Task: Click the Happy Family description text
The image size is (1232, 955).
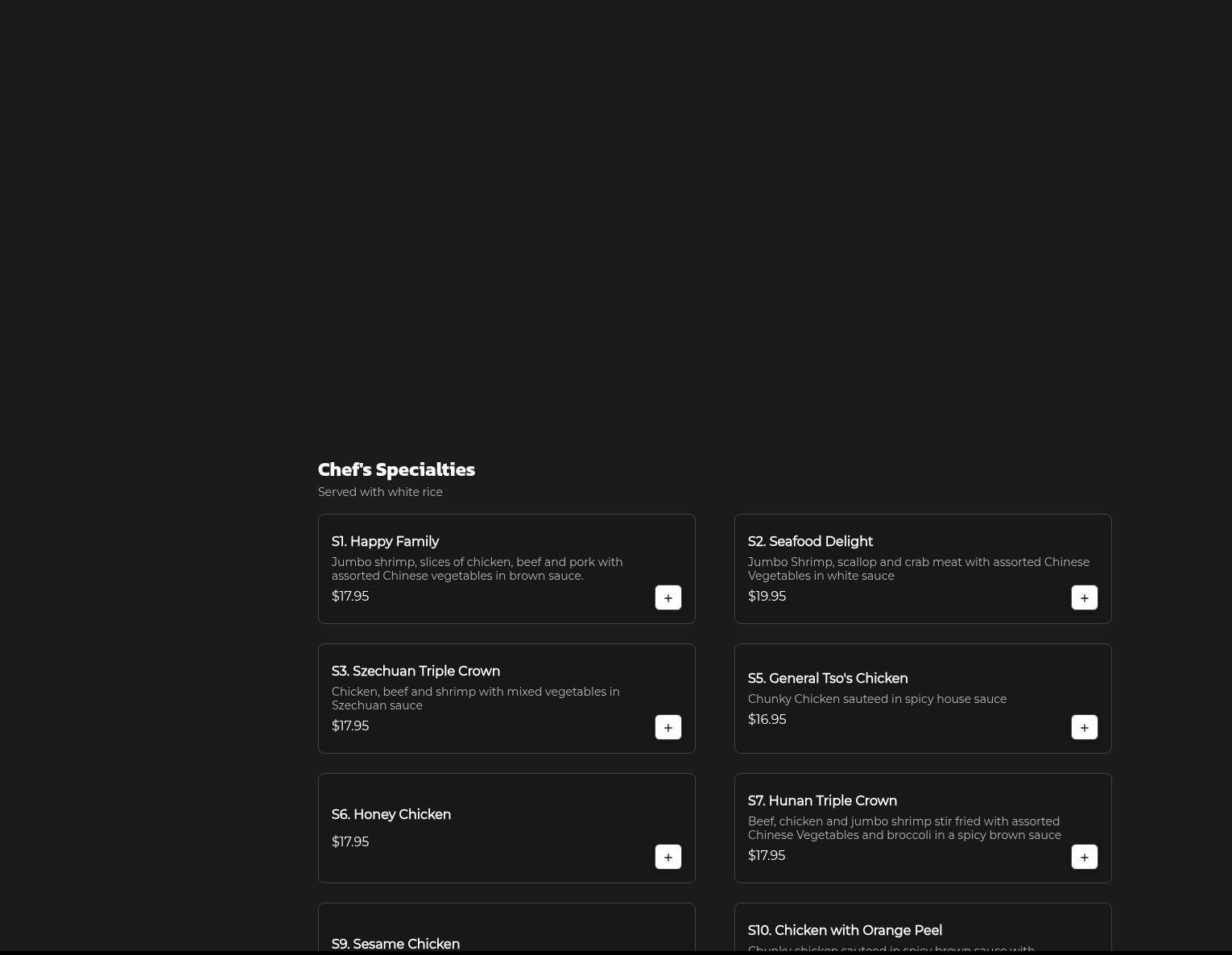Action: pos(477,569)
